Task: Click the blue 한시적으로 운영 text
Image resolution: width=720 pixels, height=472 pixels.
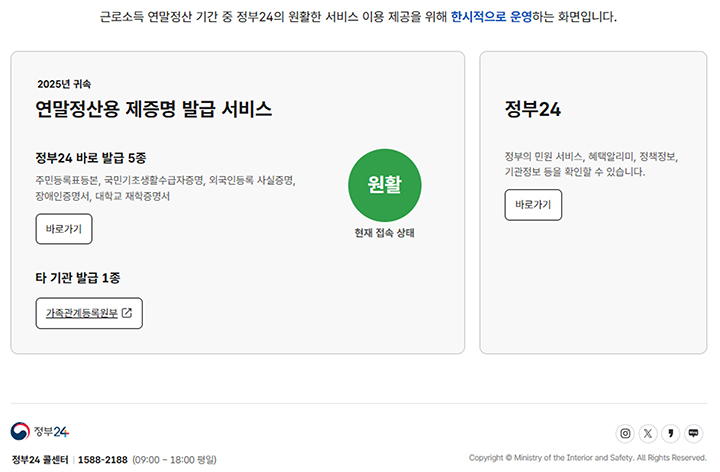Action: click(493, 17)
